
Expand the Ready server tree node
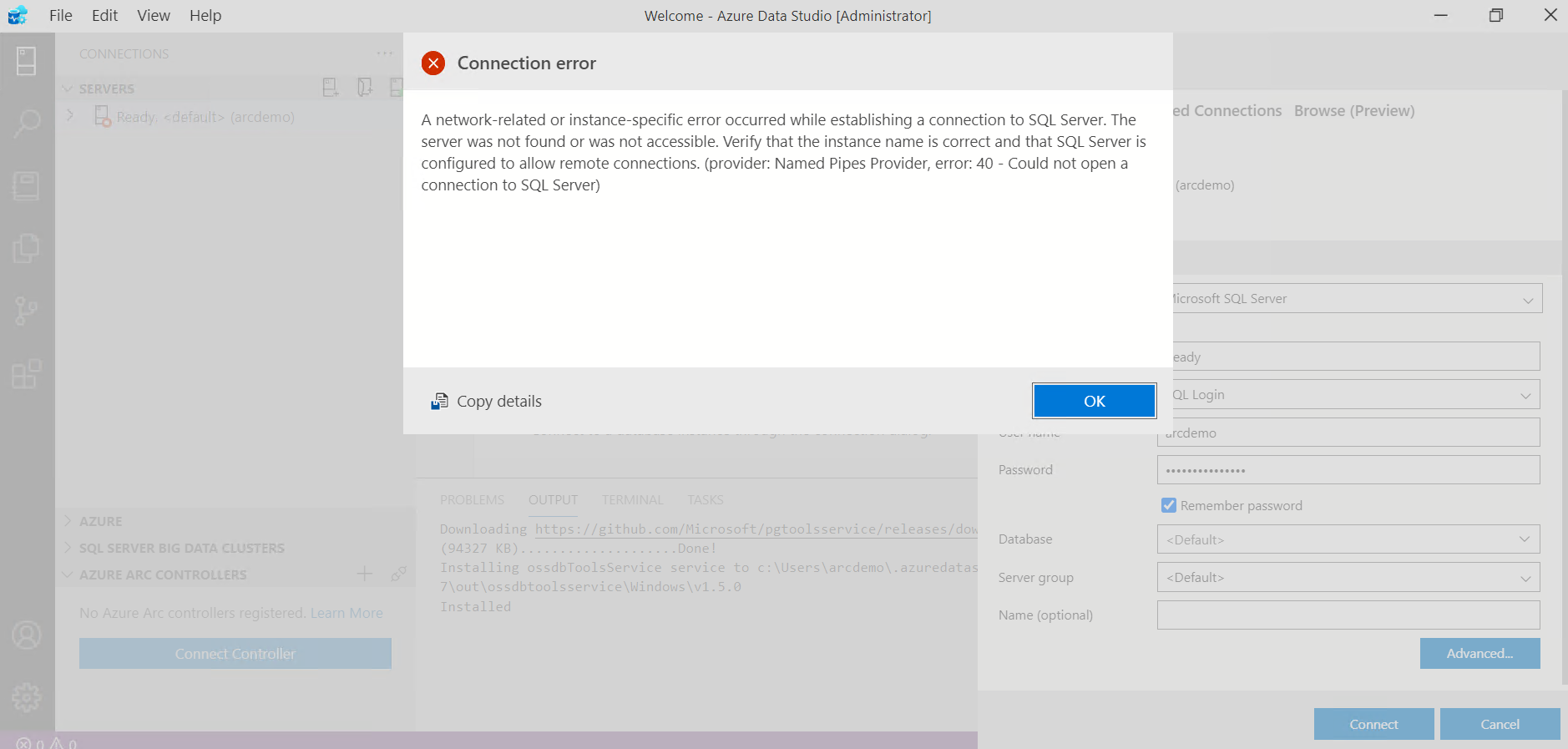point(70,116)
